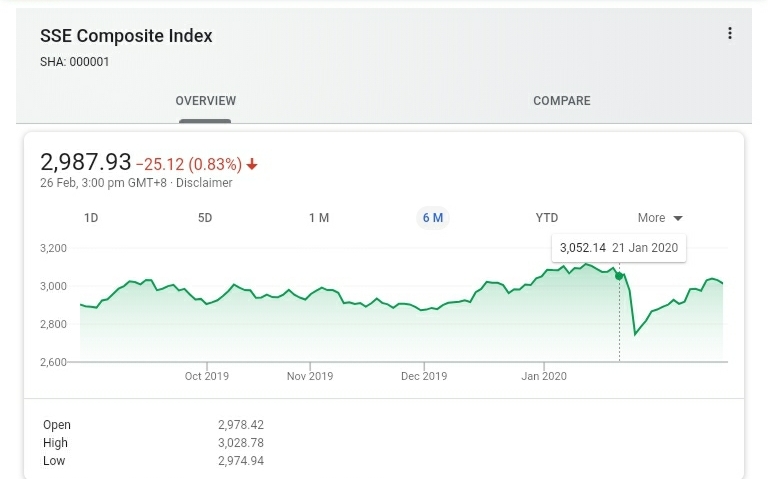
Task: Click the 2,600 y-axis label
Action: coord(53,362)
